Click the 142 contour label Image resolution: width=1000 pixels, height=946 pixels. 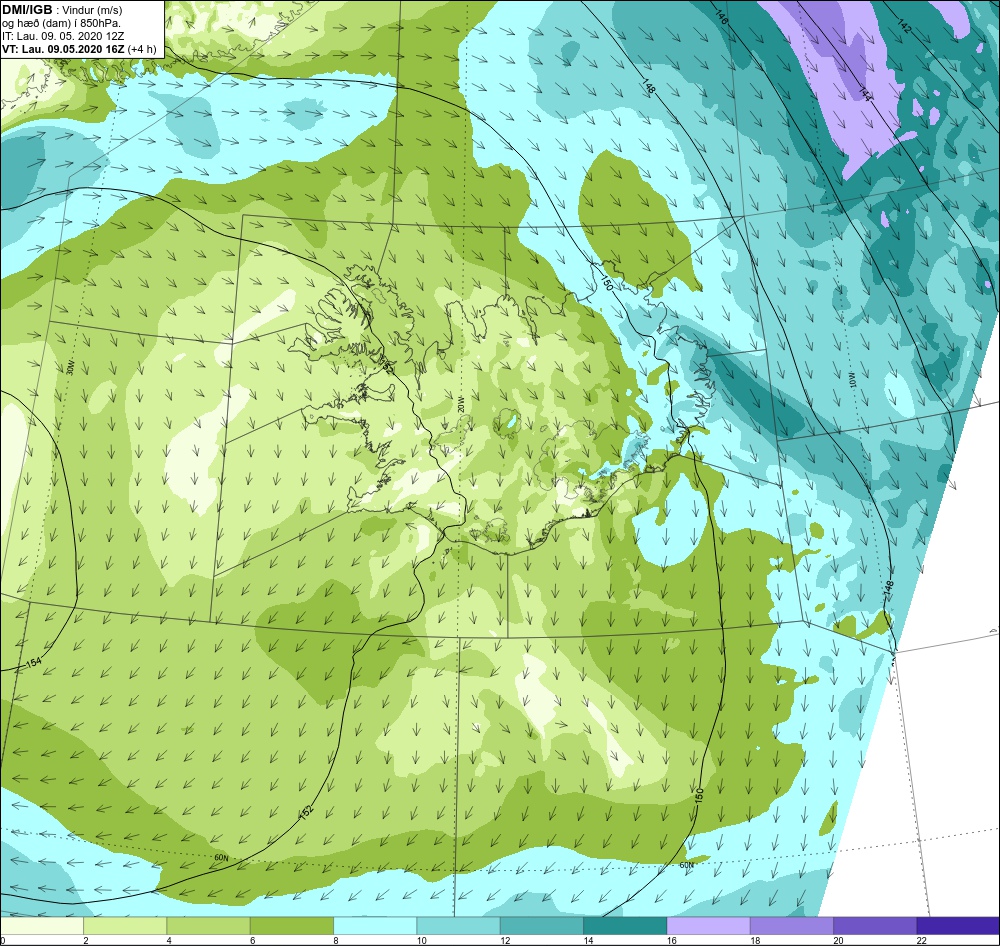coord(904,26)
